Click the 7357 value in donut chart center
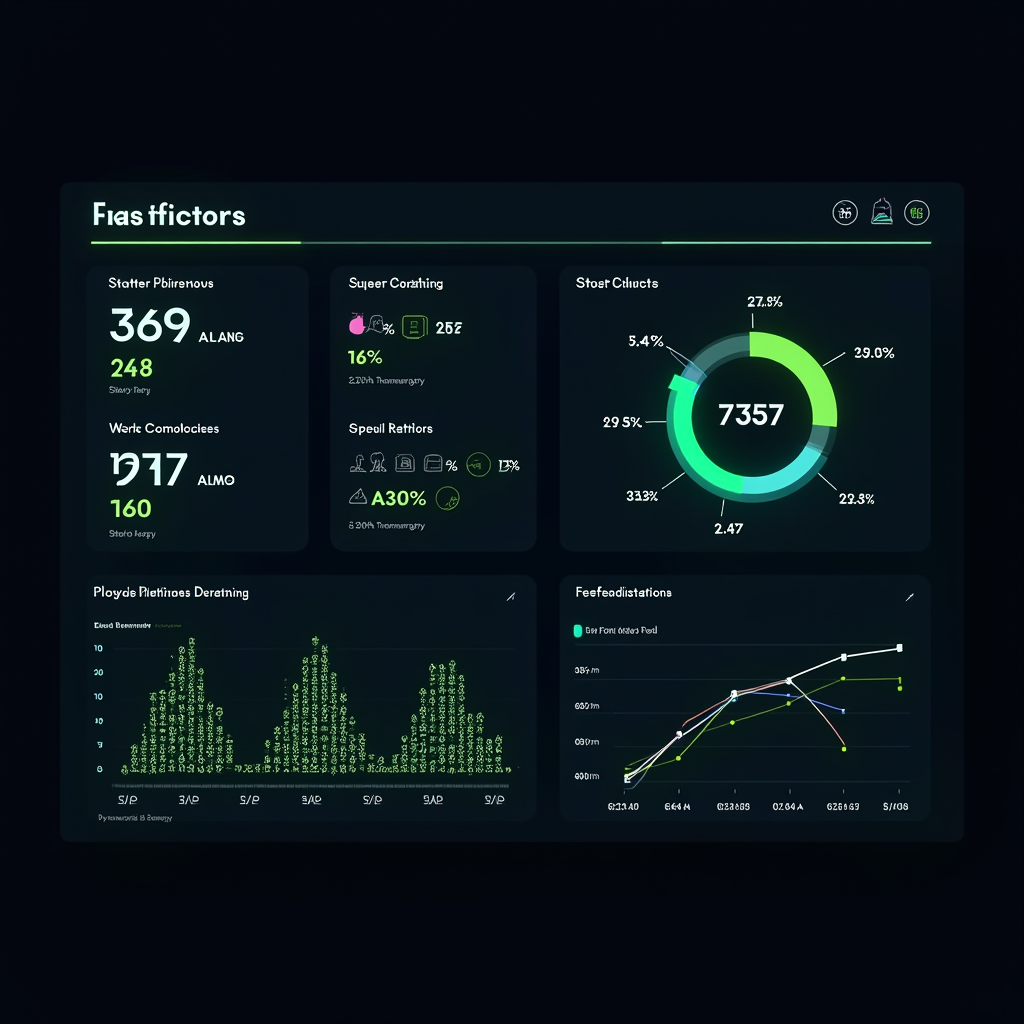Image resolution: width=1024 pixels, height=1024 pixels. 751,414
